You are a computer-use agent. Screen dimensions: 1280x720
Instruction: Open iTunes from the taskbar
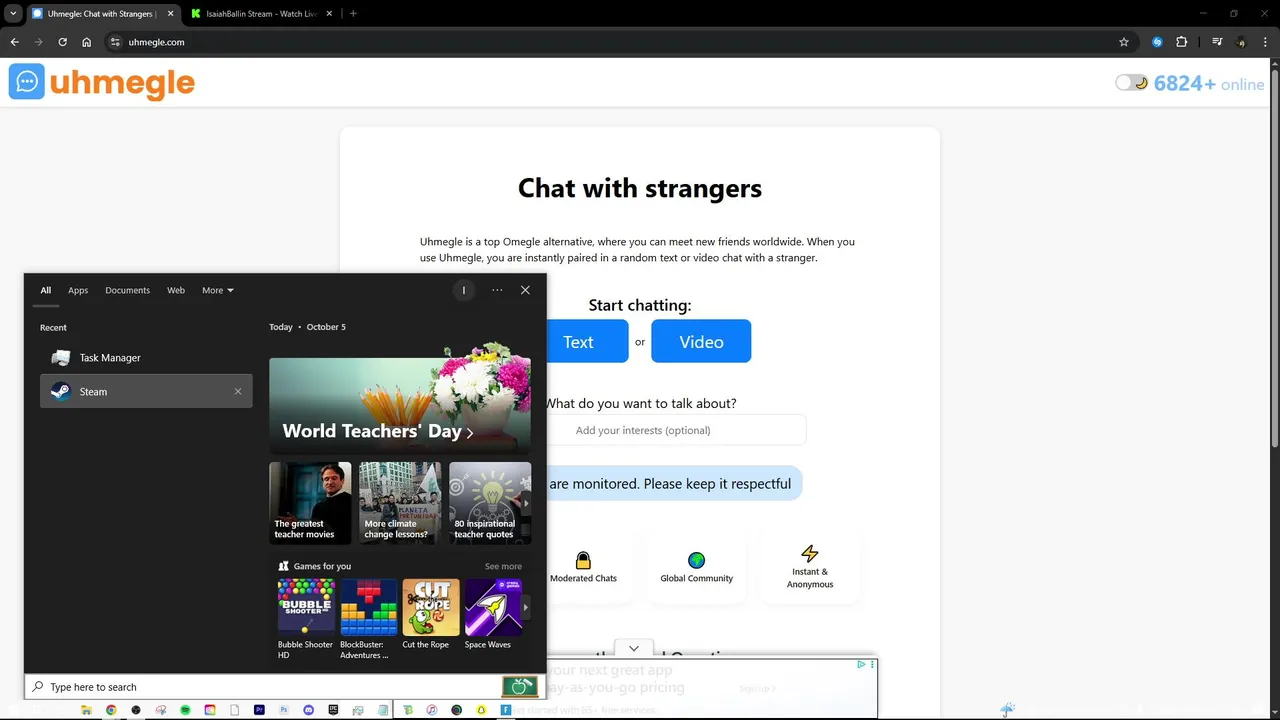(432, 710)
